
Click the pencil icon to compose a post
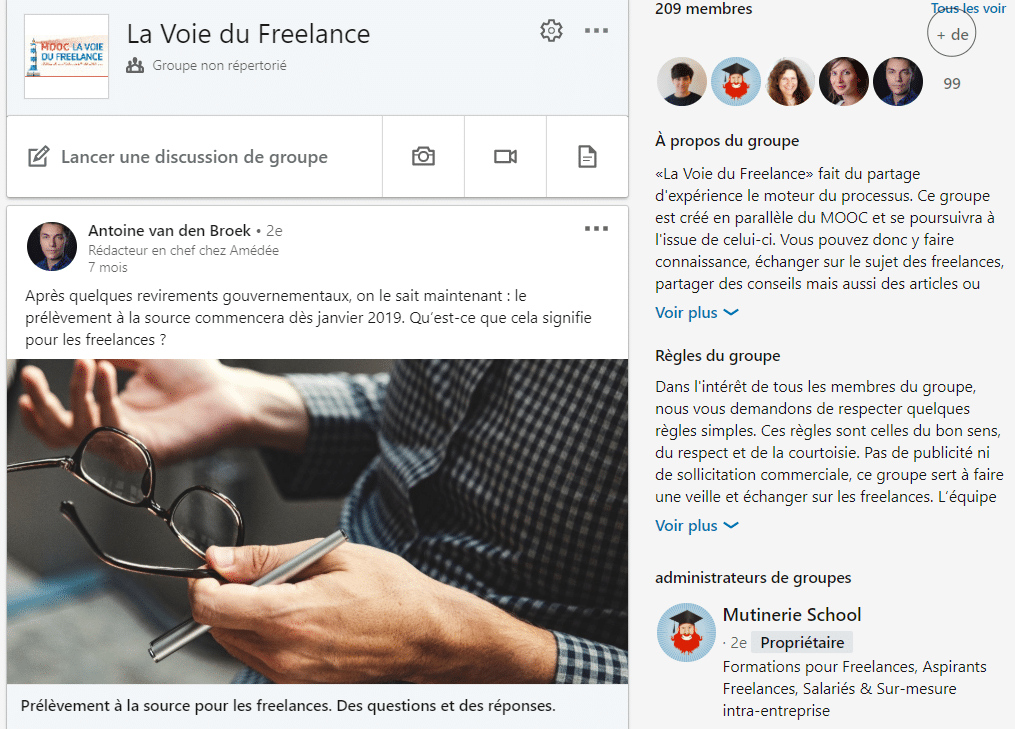click(x=39, y=156)
